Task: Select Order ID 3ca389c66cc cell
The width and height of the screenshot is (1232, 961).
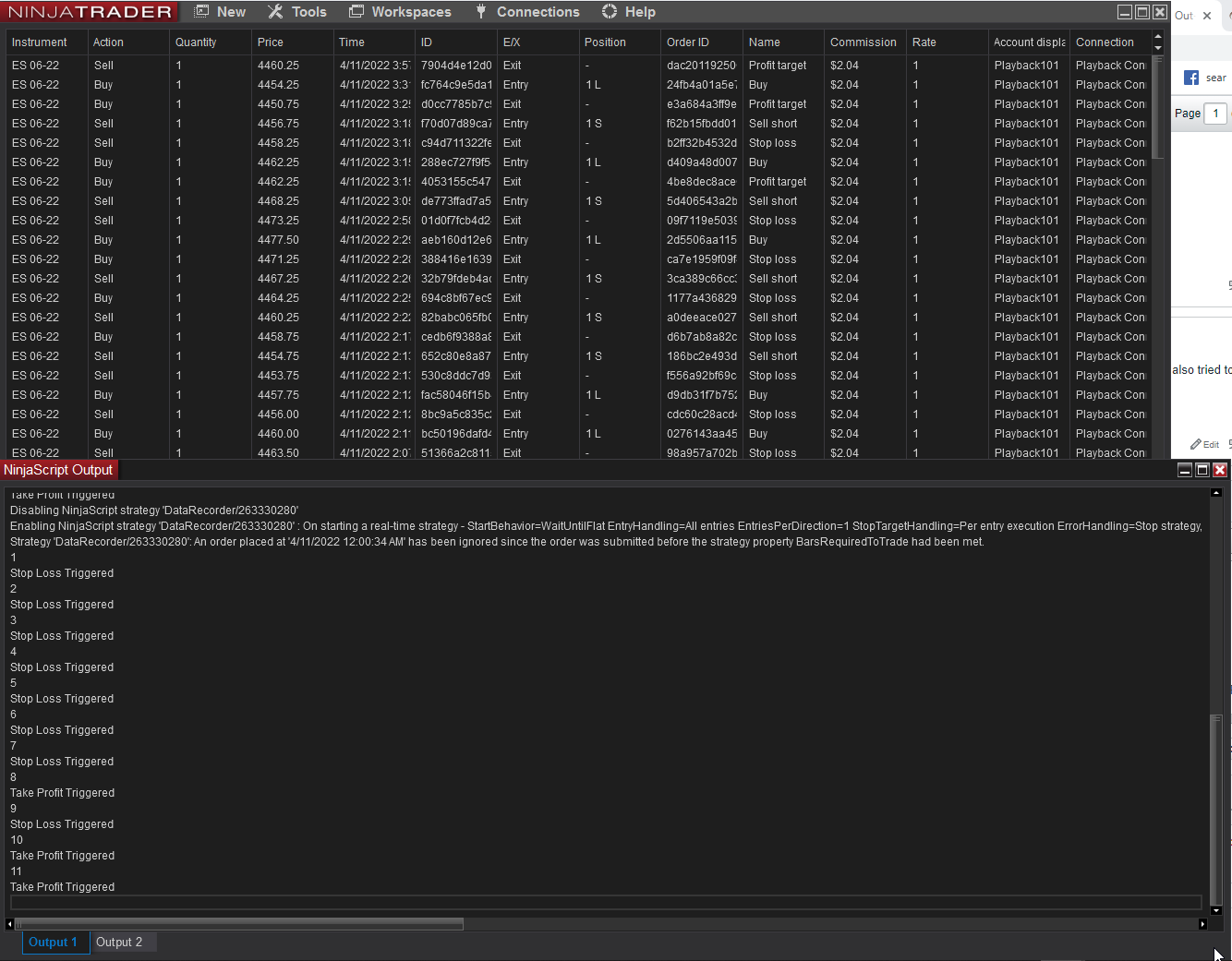Action: pyautogui.click(x=701, y=279)
